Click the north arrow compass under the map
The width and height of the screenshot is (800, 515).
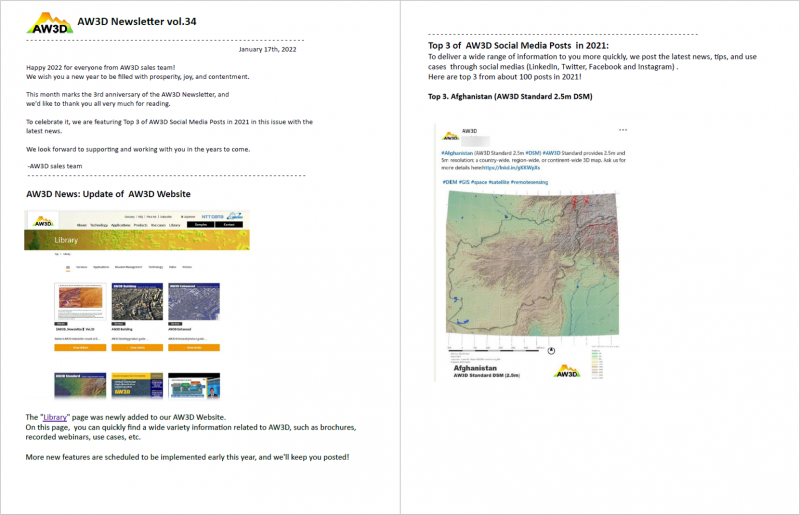[x=551, y=351]
